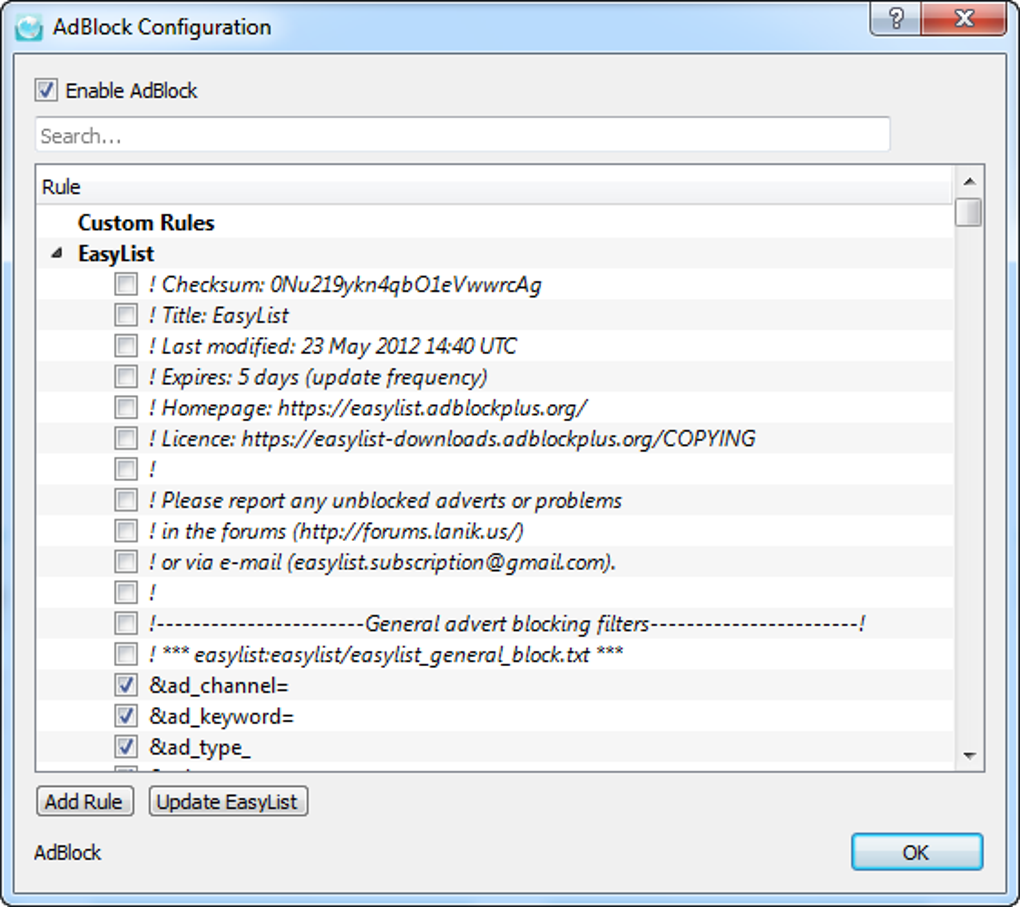Click the vertical scrollbar thumb
The image size is (1020, 907).
click(x=969, y=212)
